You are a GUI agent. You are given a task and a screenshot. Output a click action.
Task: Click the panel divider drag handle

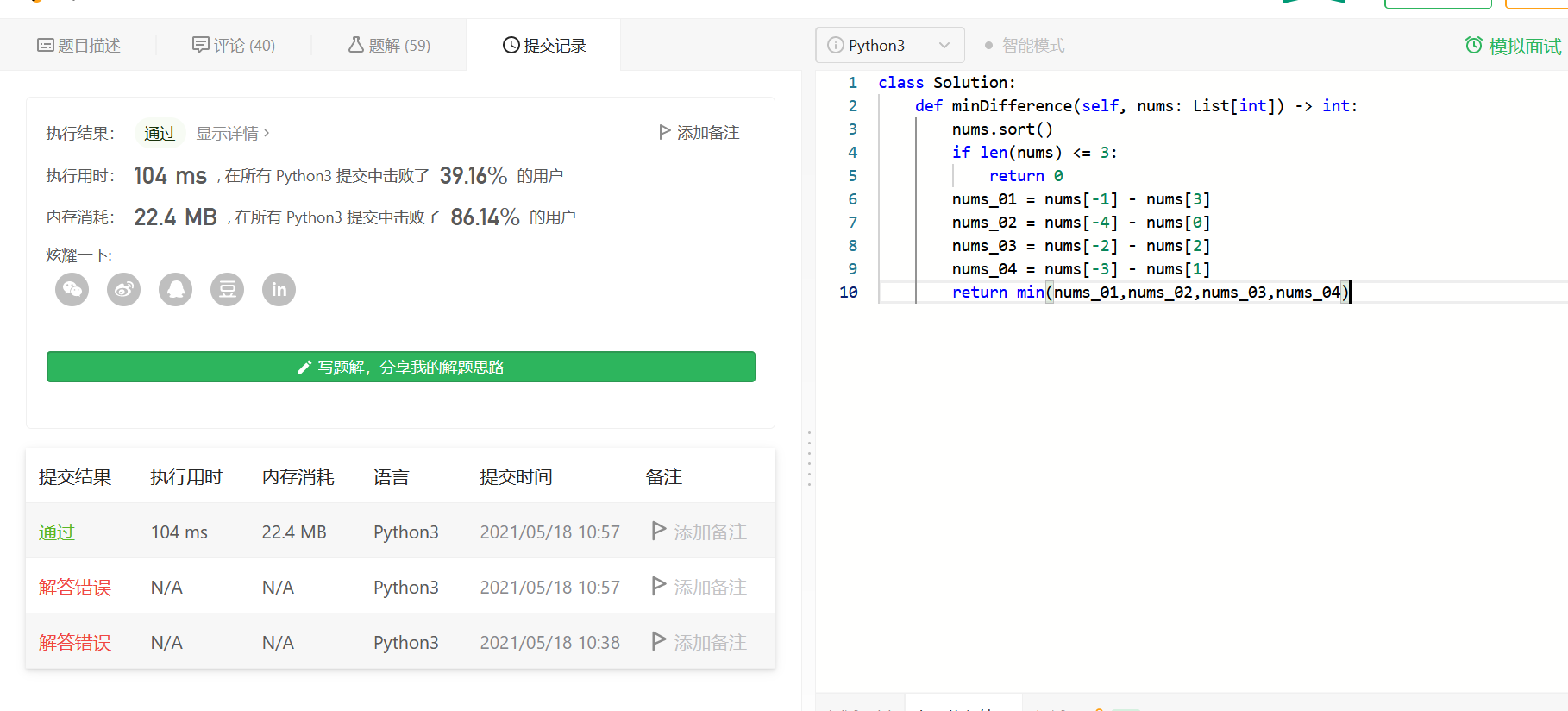coord(809,457)
